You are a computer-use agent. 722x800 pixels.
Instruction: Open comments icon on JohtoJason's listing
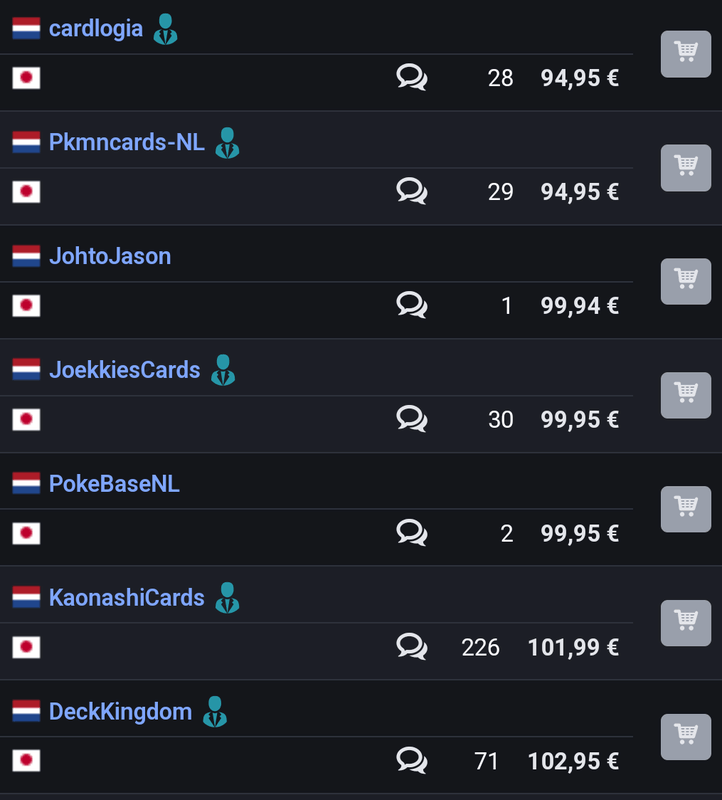point(411,305)
